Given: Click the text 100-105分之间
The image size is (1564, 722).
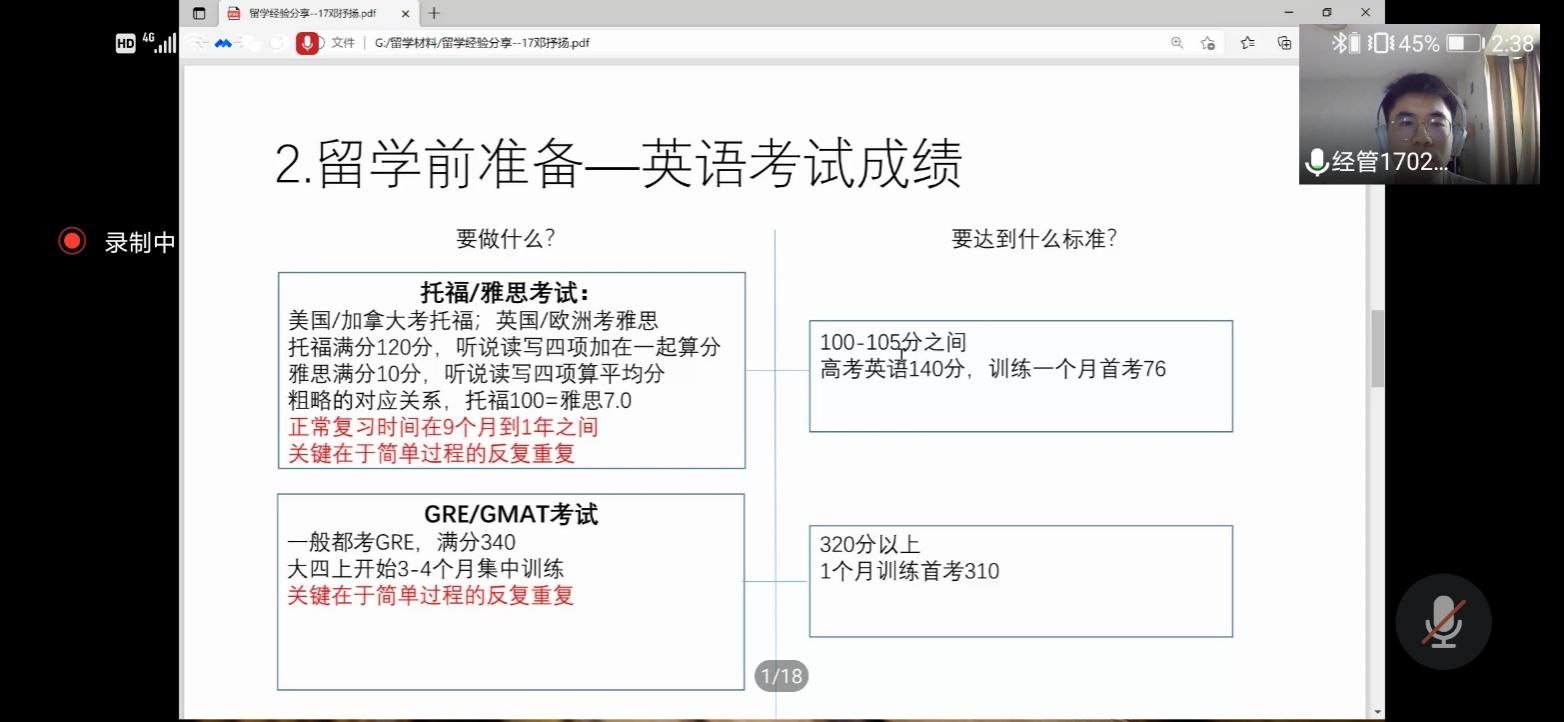Looking at the screenshot, I should (893, 343).
